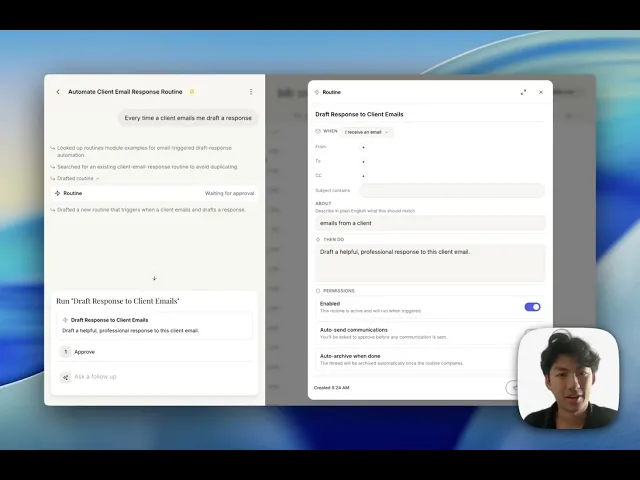Click the 'Every time a client emails me' message
The image size is (640, 480).
click(188, 118)
